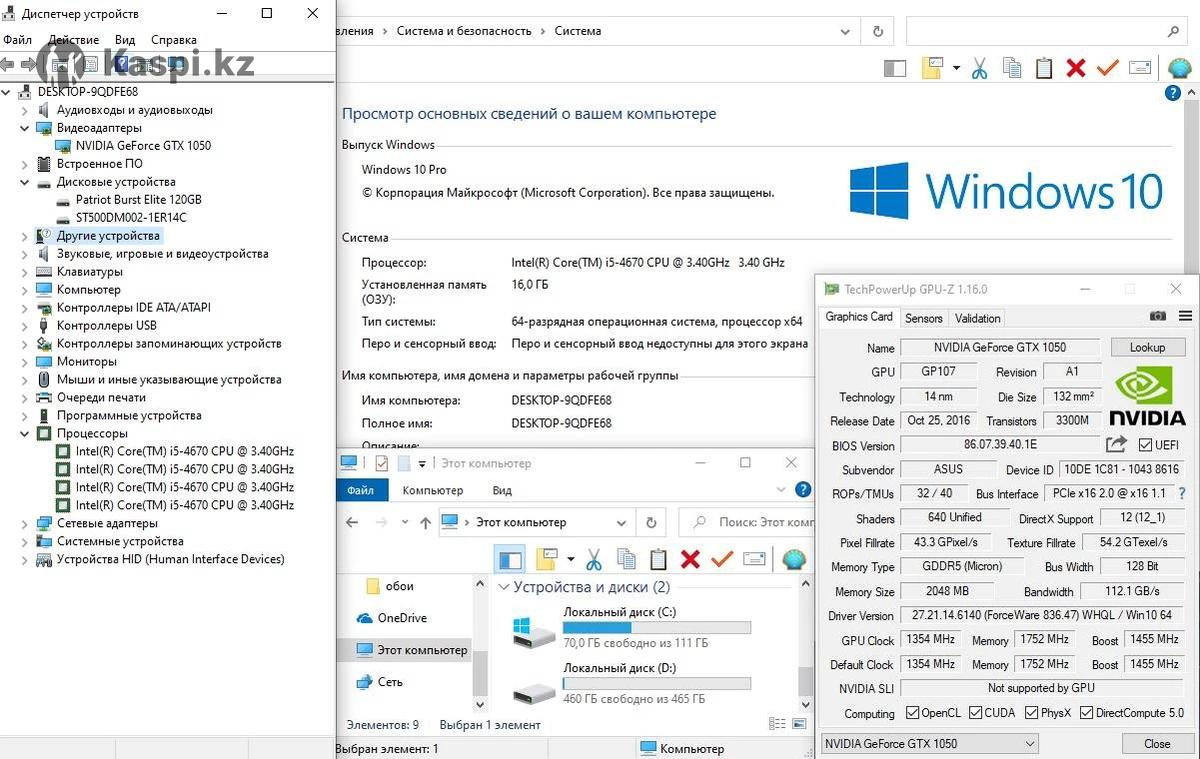Image resolution: width=1200 pixels, height=759 pixels.
Task: Click the Copy icon in the System window toolbar
Action: [1012, 68]
